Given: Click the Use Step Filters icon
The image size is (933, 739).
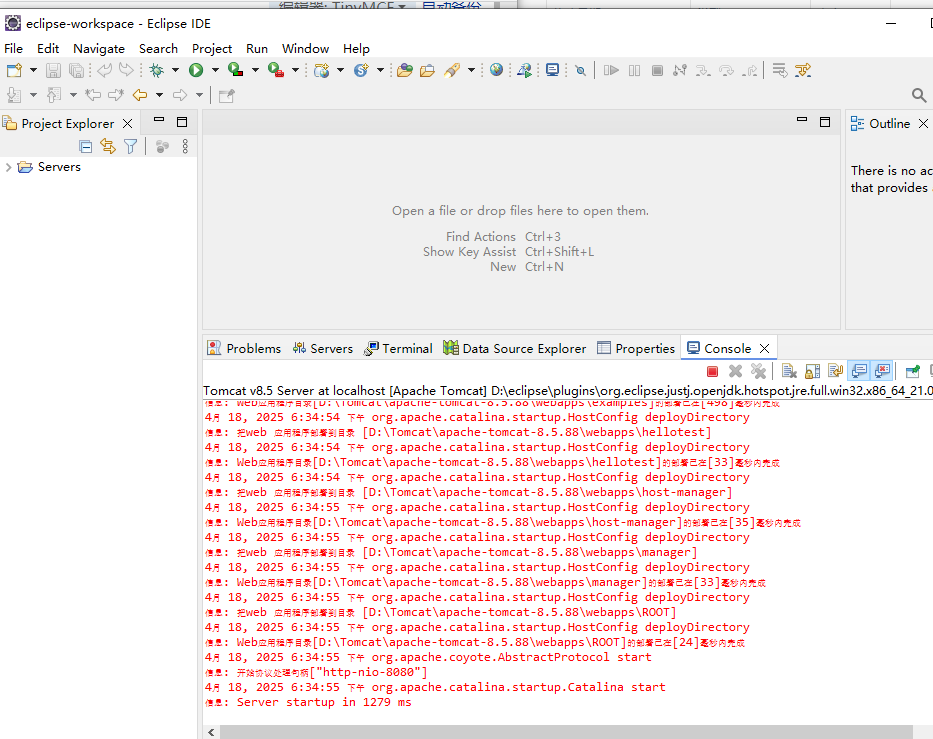Looking at the screenshot, I should [x=803, y=70].
